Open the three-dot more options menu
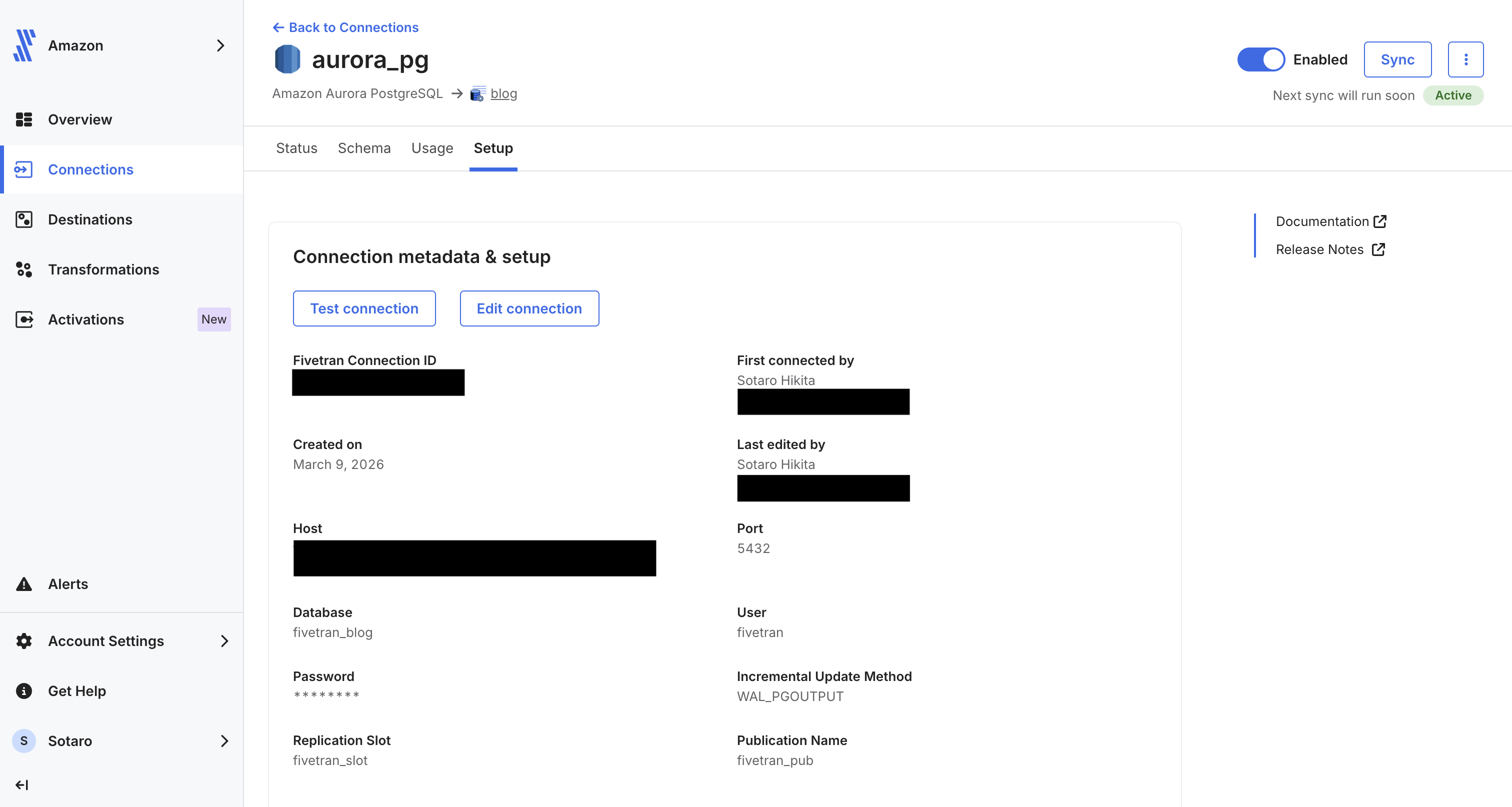Viewport: 1512px width, 807px height. click(1465, 59)
